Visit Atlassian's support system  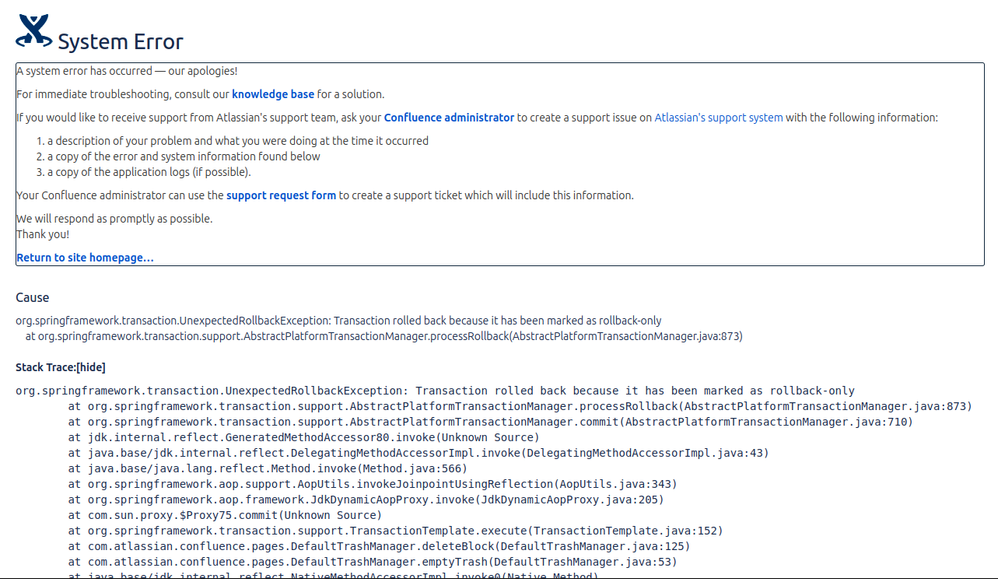[718, 117]
